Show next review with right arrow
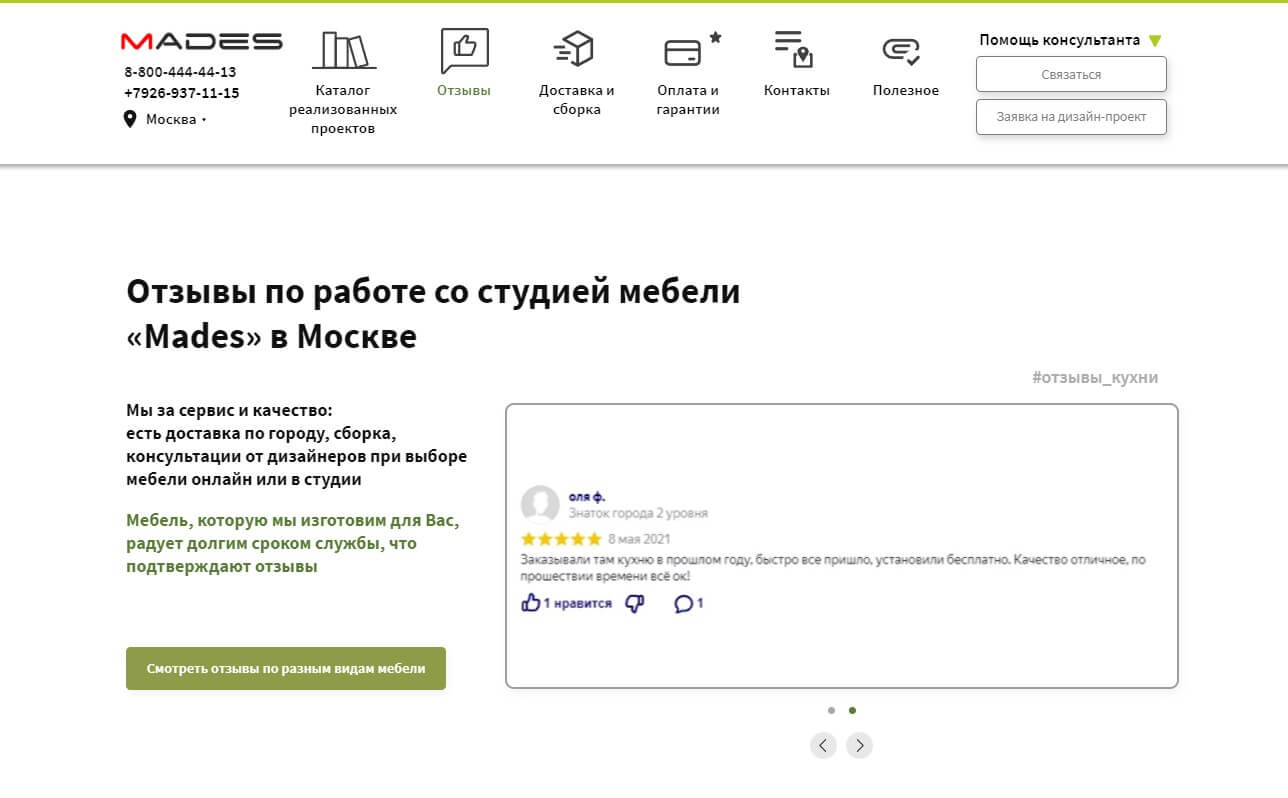 coord(859,745)
